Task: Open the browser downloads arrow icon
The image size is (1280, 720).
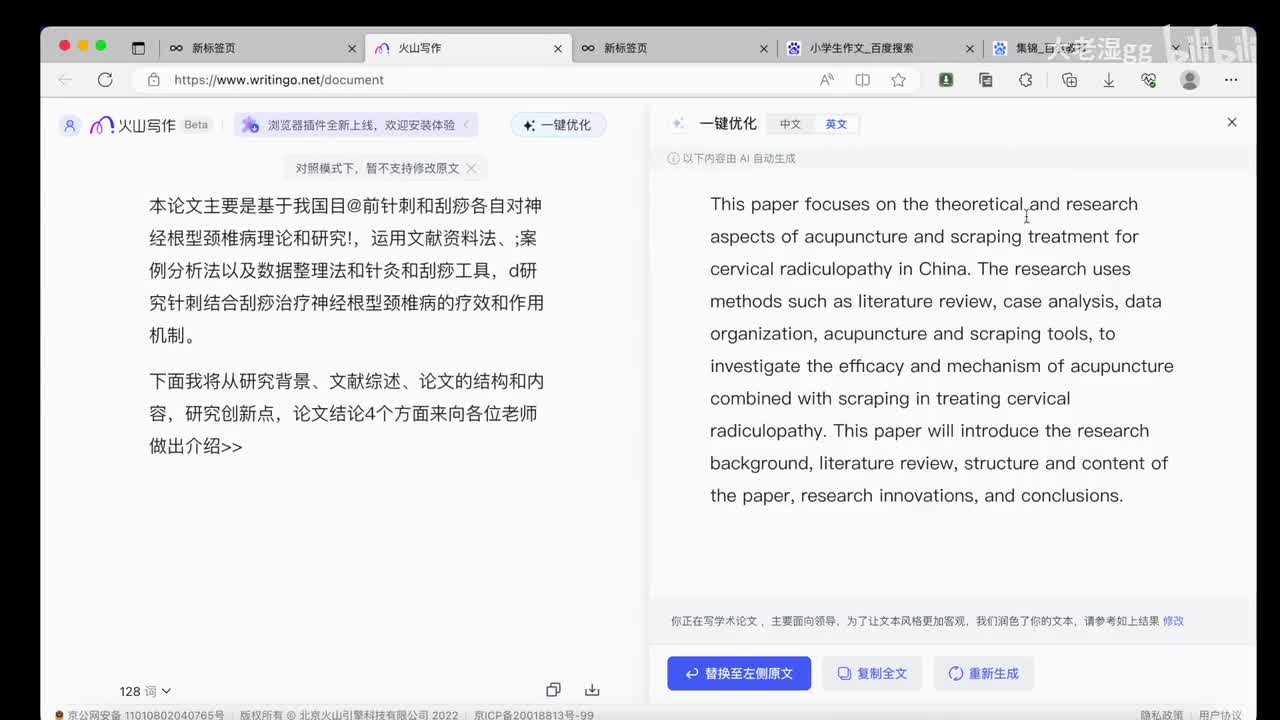Action: (1109, 80)
